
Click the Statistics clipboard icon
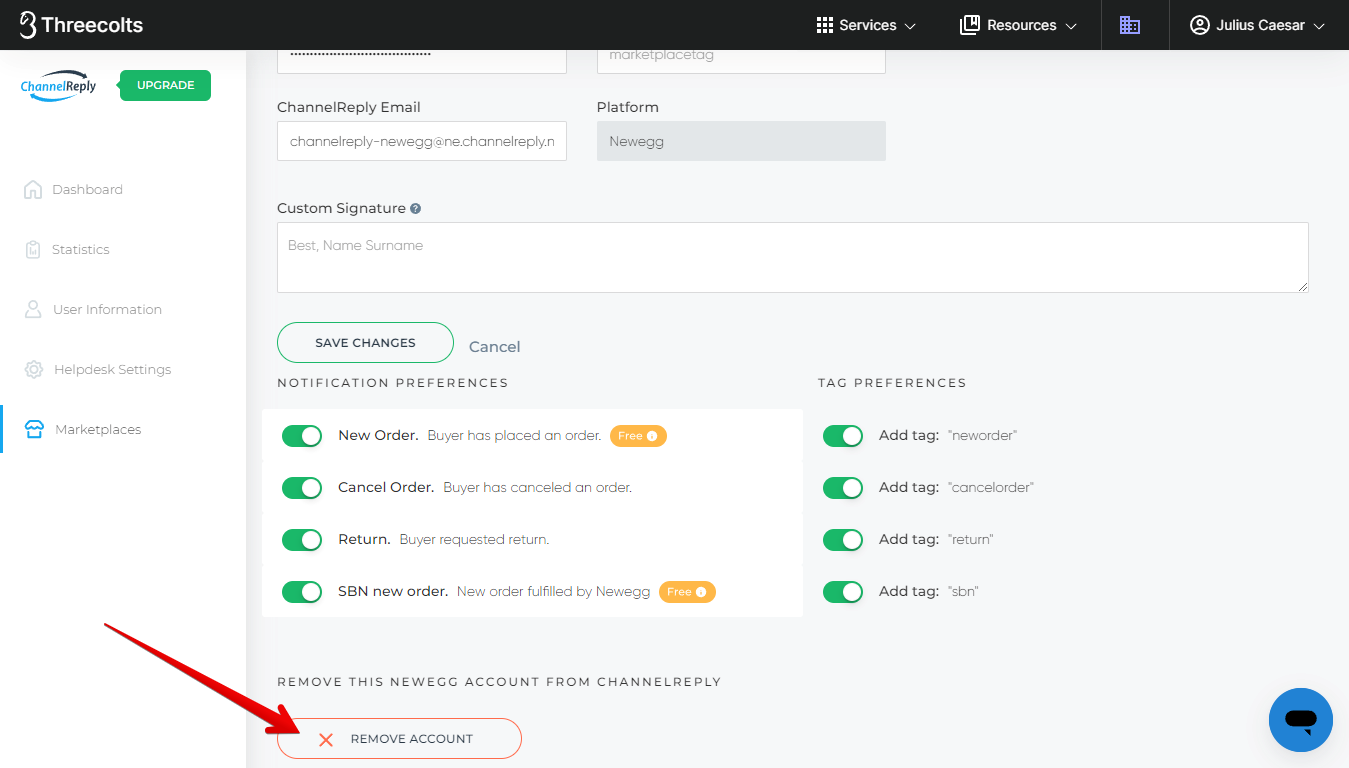(x=33, y=249)
